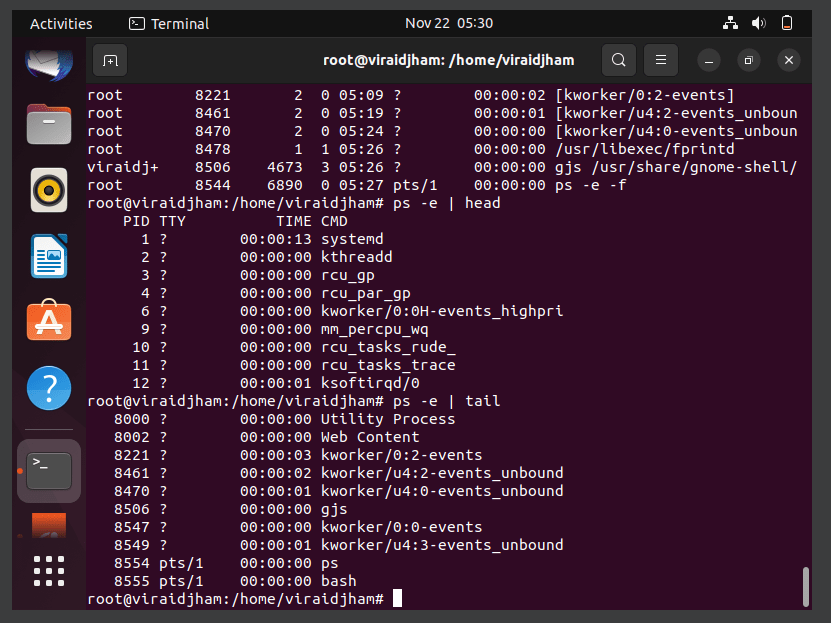
Task: Open the Terminal app menu in top bar
Action: (169, 24)
